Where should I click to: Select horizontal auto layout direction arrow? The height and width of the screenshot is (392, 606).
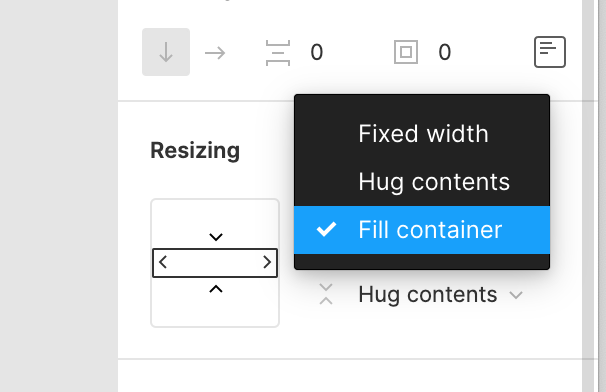215,53
